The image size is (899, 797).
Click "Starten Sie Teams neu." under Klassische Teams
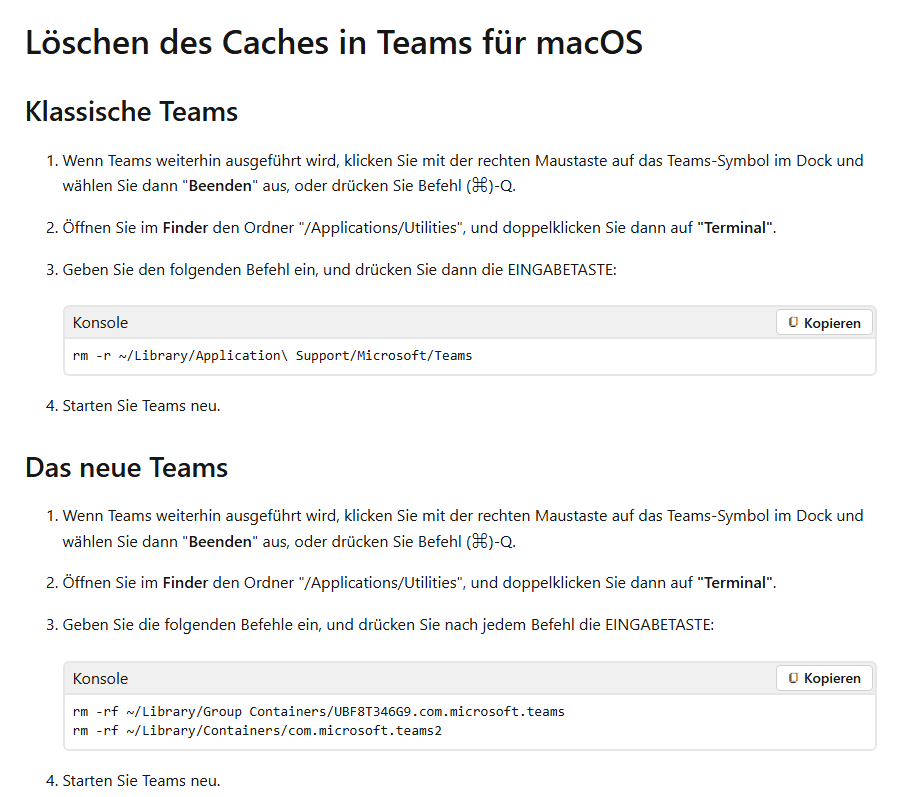[141, 406]
